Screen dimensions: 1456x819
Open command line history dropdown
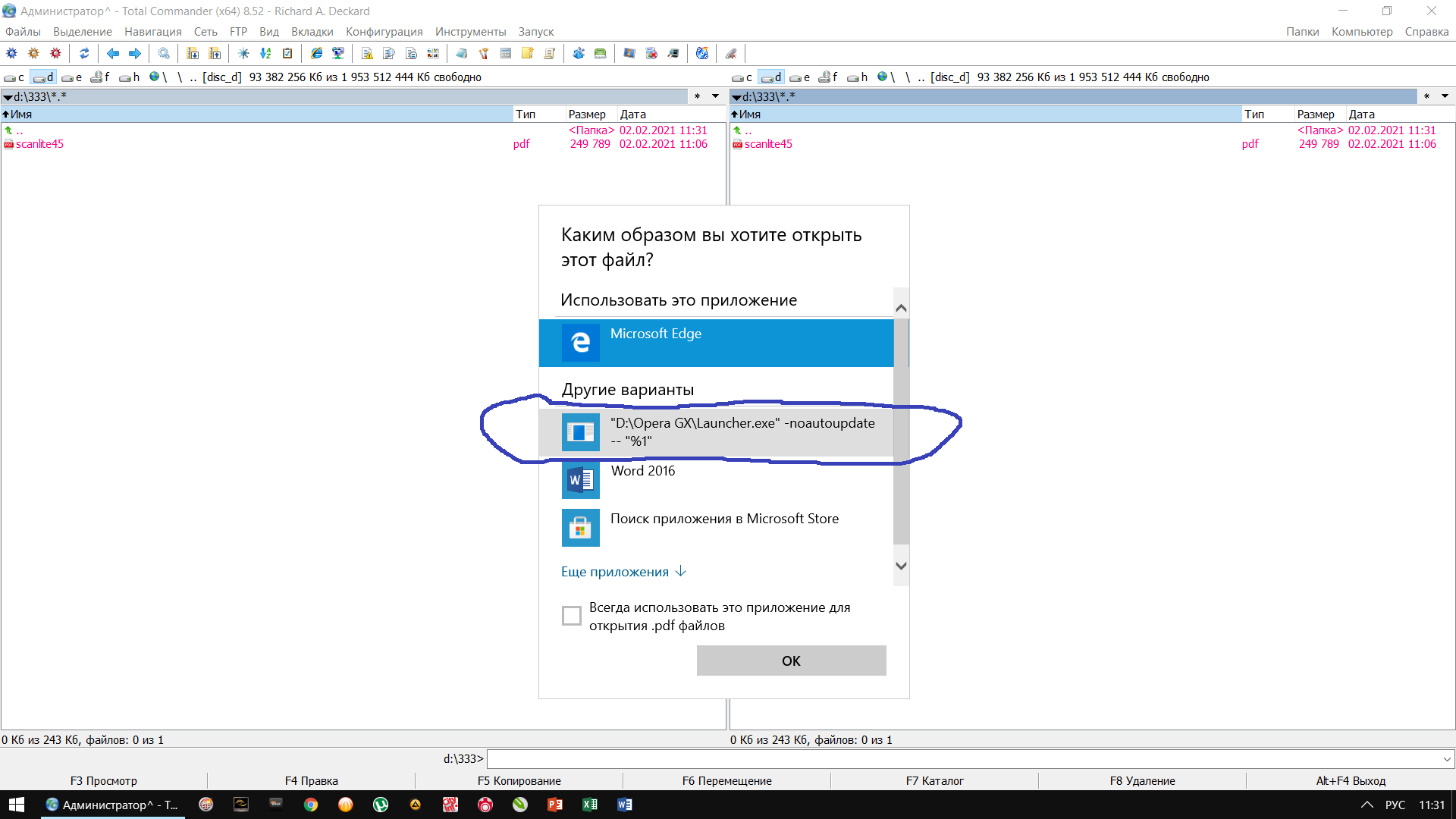point(1447,759)
